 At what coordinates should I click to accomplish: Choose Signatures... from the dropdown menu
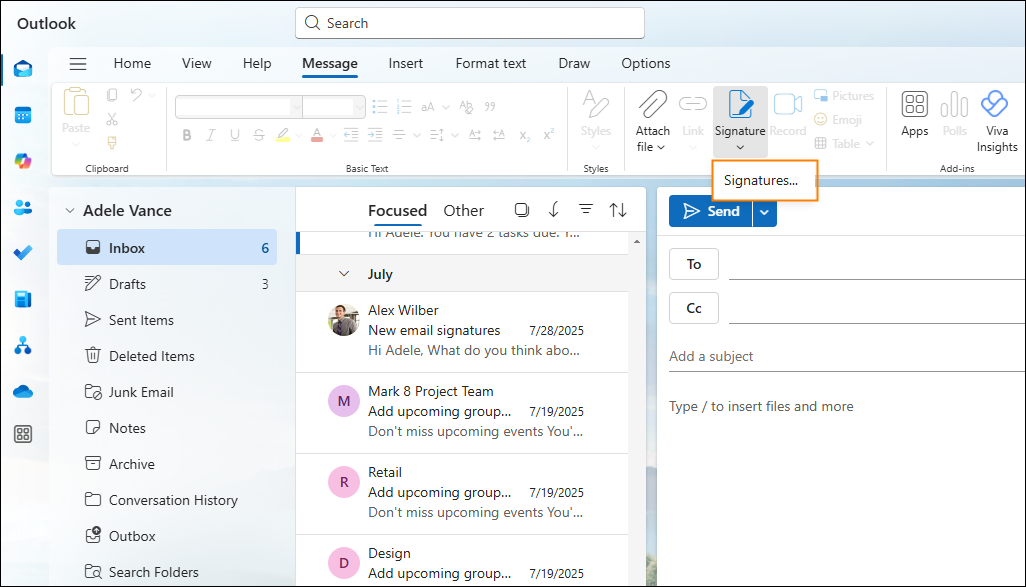pyautogui.click(x=761, y=181)
